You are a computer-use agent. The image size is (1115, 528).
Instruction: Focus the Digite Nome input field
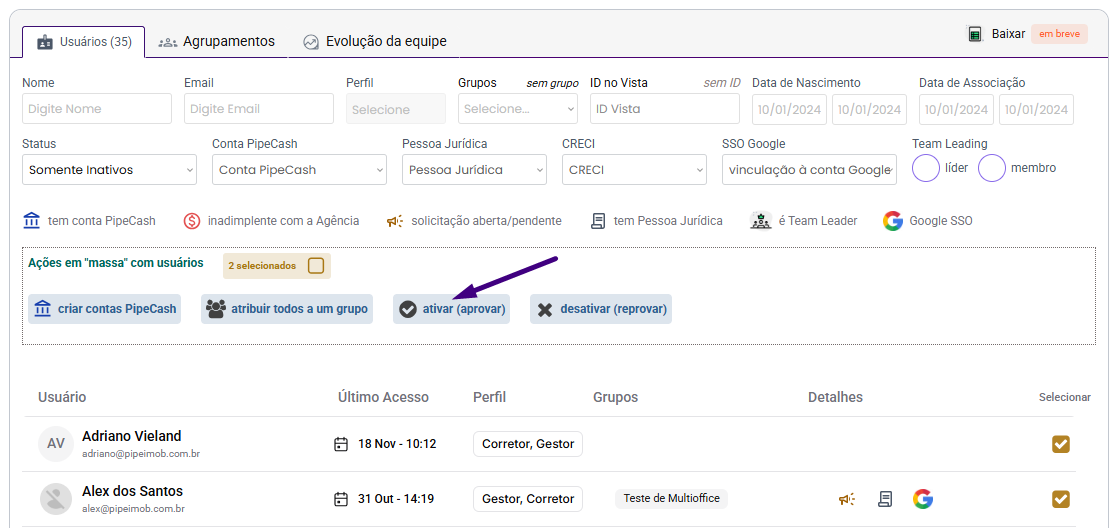point(97,109)
